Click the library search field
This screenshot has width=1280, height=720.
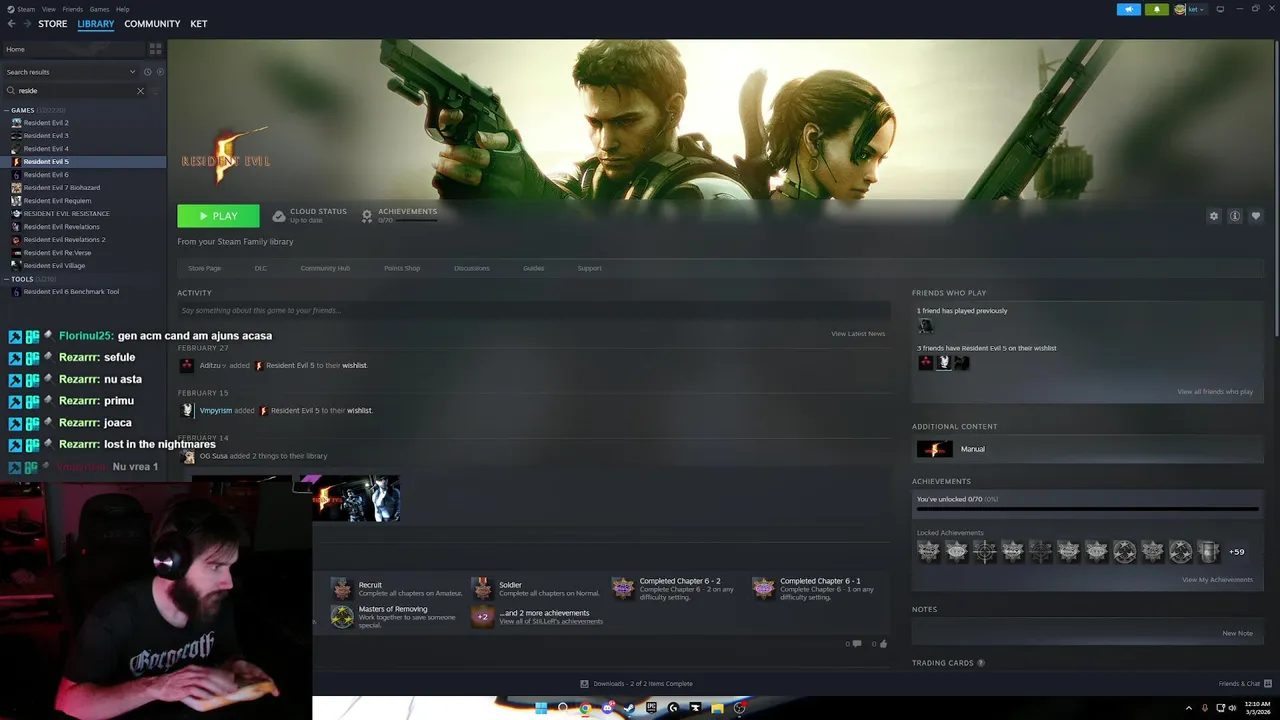click(x=75, y=91)
